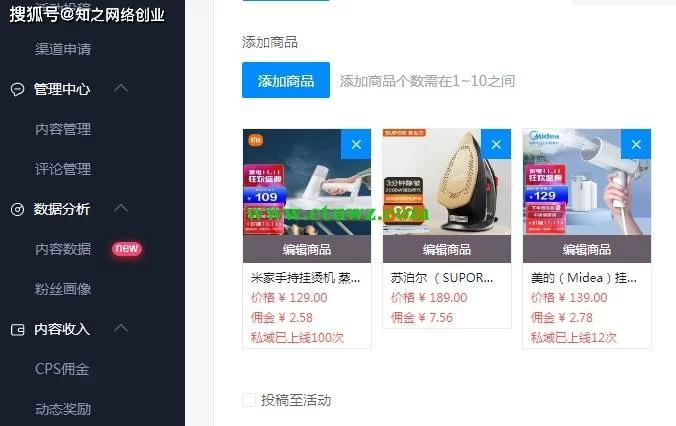Screen dimensions: 676x426
Task: Remove the Midea steamer product with X
Action: pyautogui.click(x=636, y=144)
